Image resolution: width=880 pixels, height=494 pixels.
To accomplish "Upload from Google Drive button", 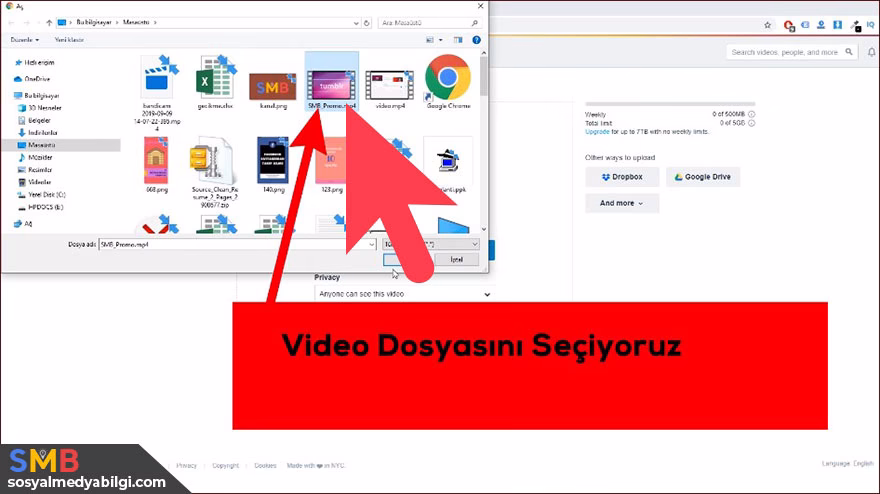I will [x=703, y=177].
